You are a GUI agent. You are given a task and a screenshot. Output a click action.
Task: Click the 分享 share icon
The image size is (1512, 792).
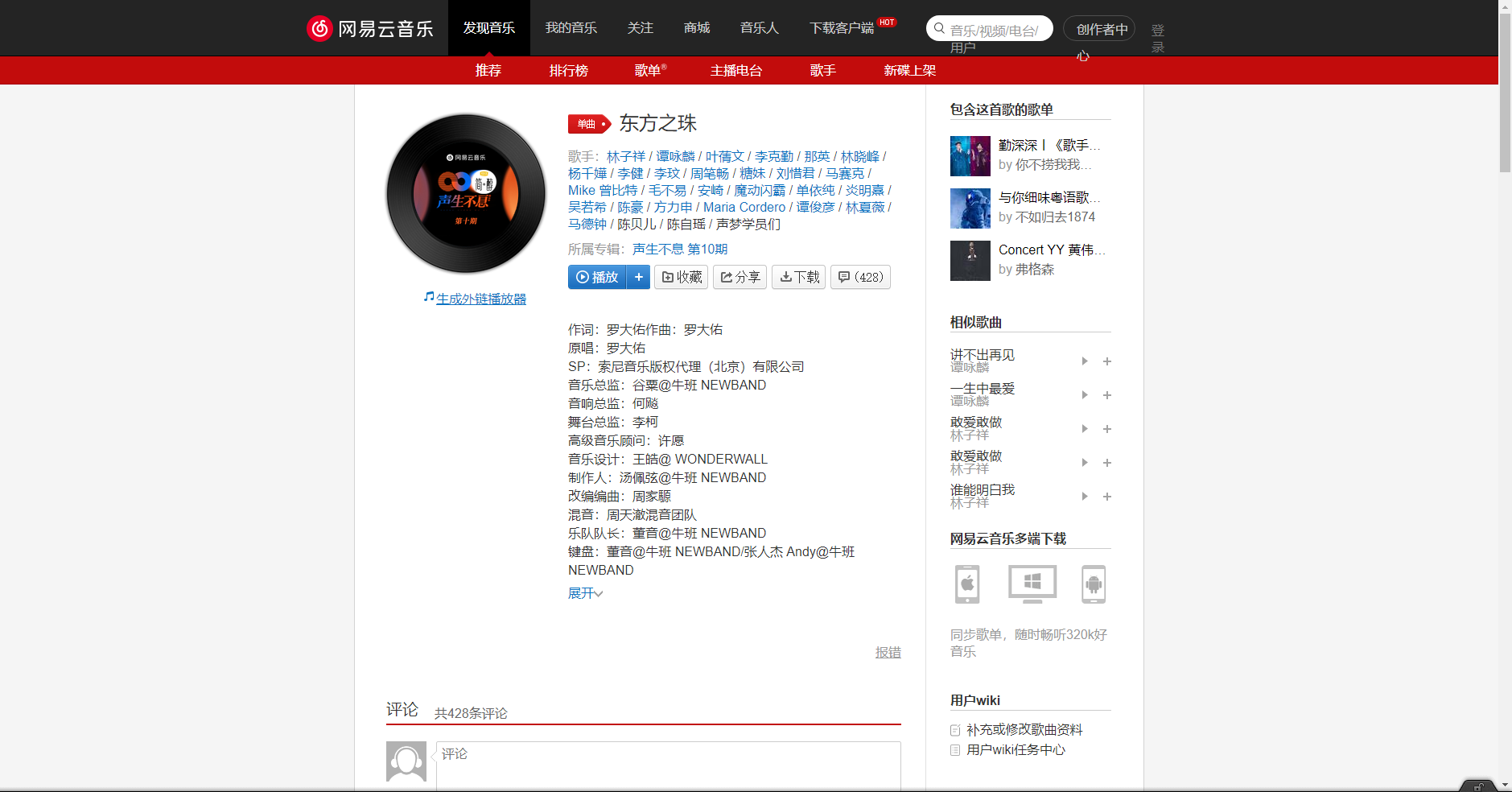point(740,277)
